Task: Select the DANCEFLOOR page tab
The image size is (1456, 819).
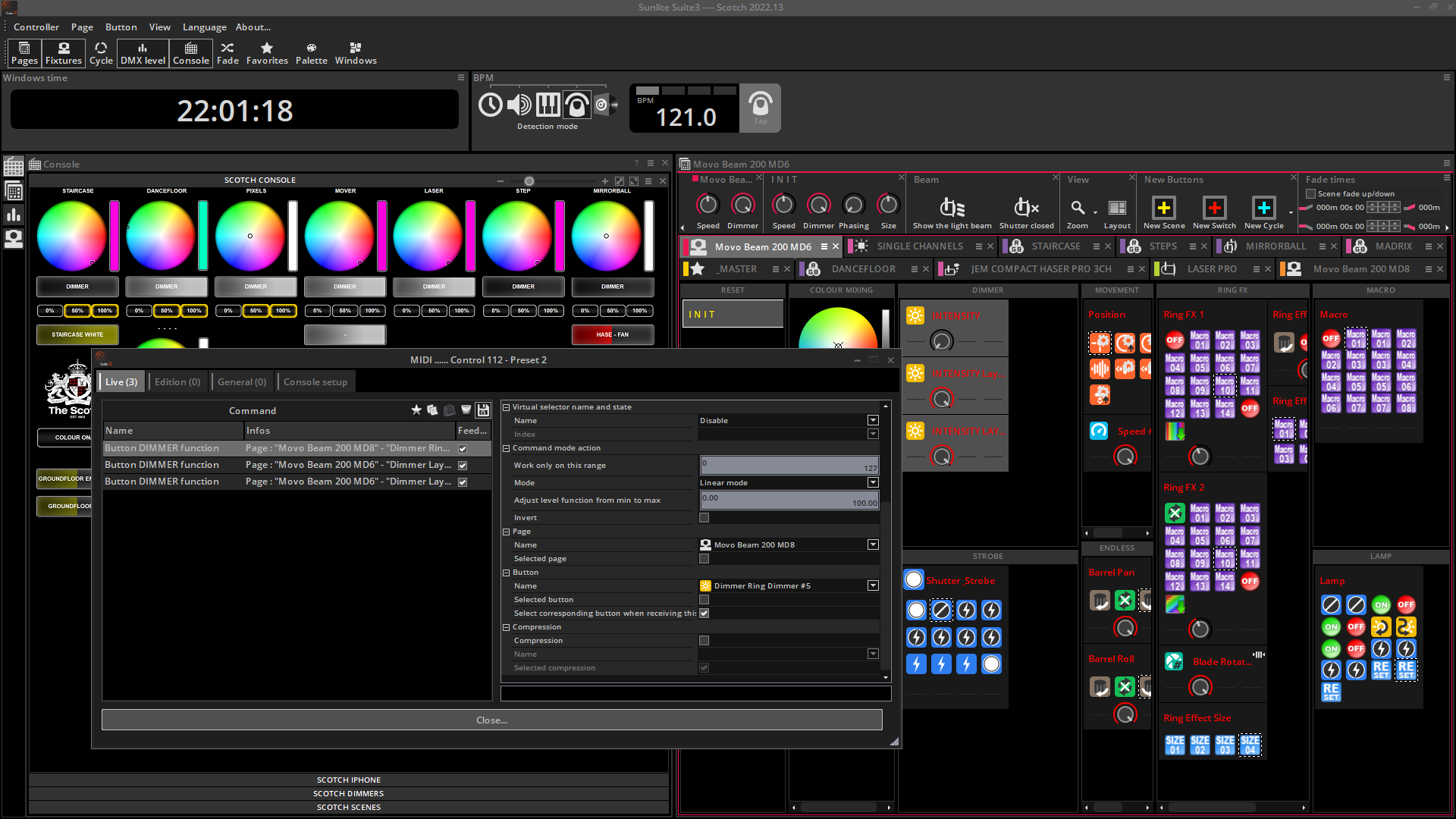Action: (864, 269)
